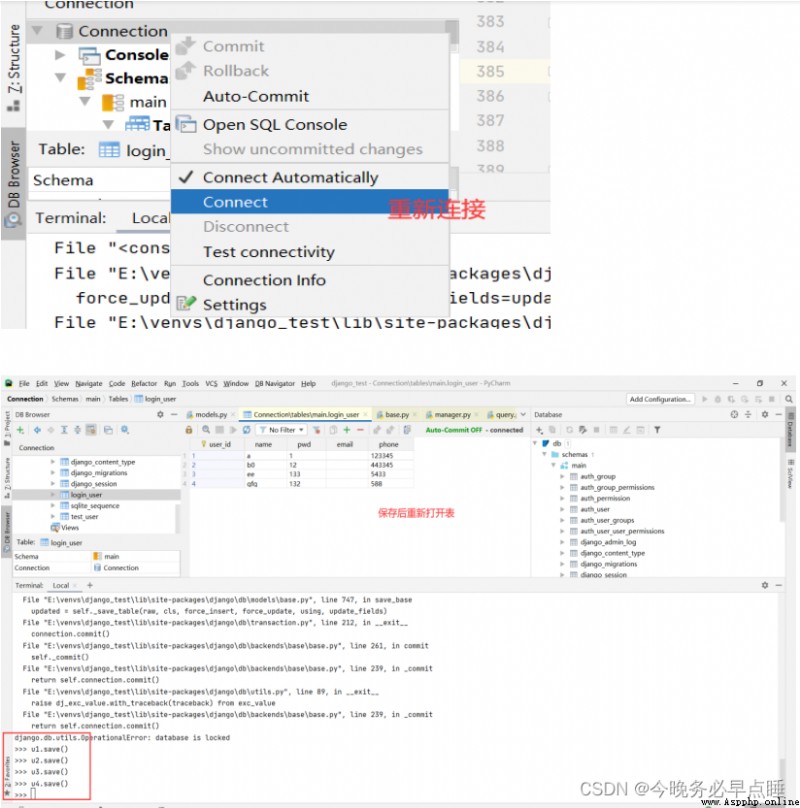Collapse the db node in Database panel
800x808 pixels.
[535, 443]
